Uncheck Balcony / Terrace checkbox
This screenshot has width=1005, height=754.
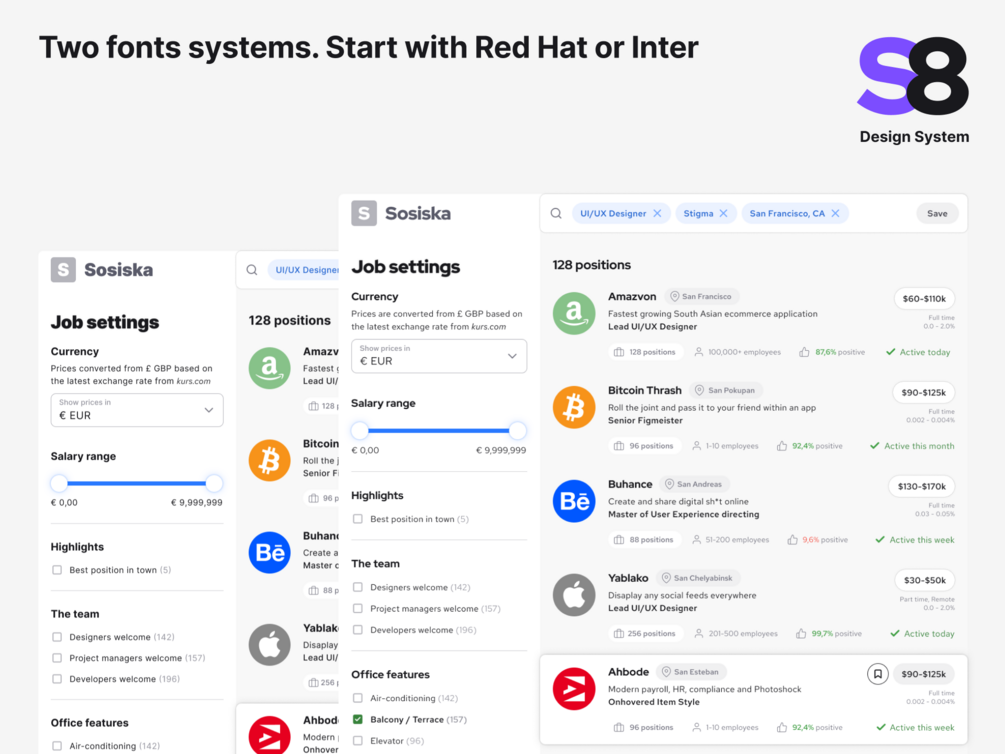(x=358, y=719)
